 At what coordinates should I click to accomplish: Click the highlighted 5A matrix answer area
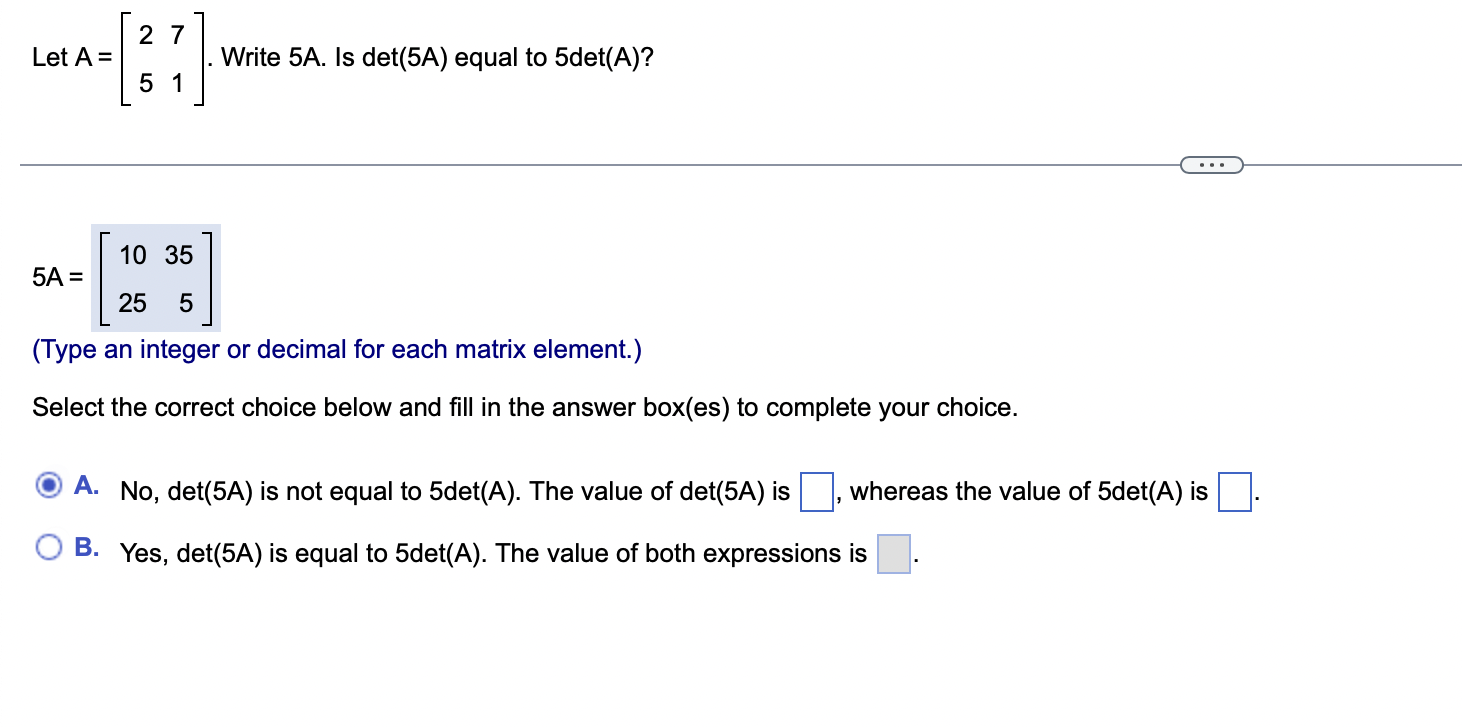pyautogui.click(x=156, y=279)
